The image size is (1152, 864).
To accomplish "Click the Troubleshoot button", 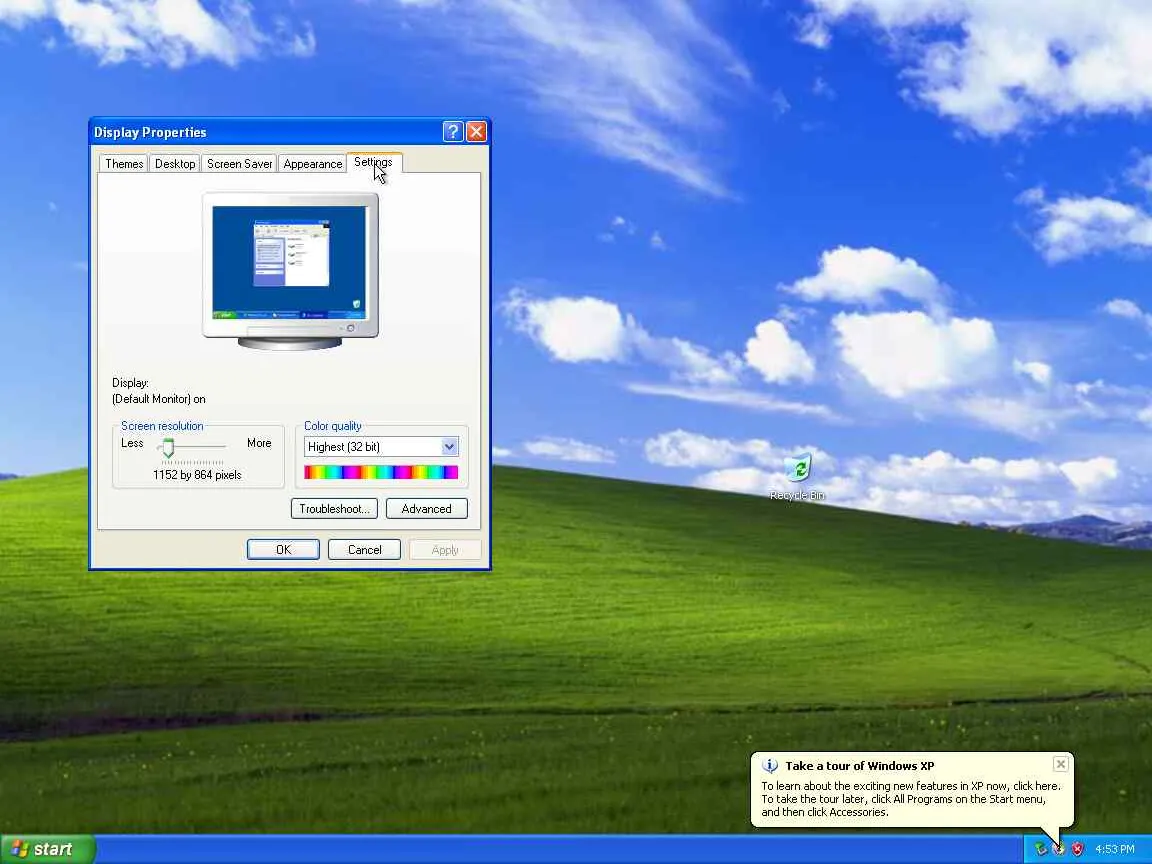I will [334, 508].
